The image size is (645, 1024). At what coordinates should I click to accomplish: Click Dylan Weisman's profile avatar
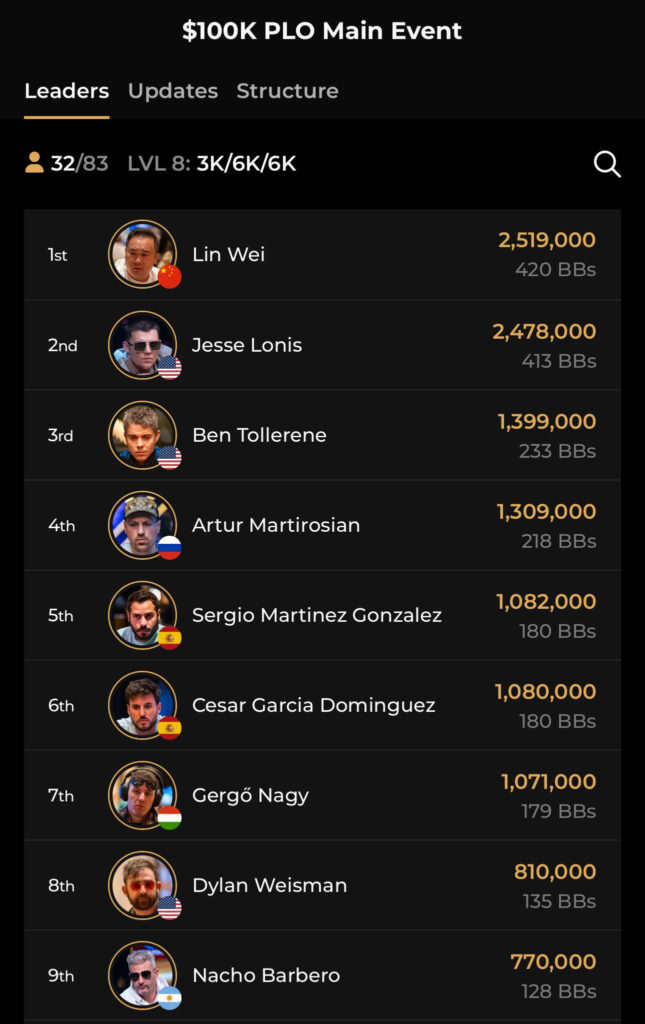click(142, 885)
